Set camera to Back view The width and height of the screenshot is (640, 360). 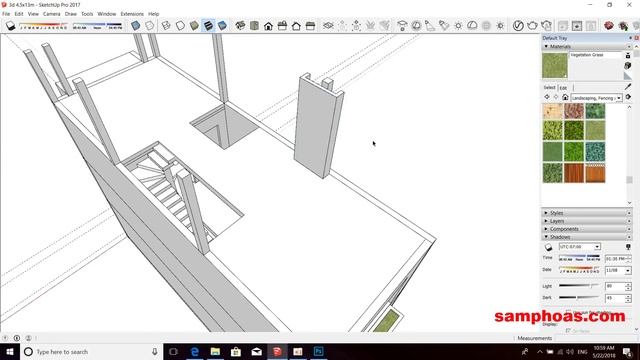(296, 26)
